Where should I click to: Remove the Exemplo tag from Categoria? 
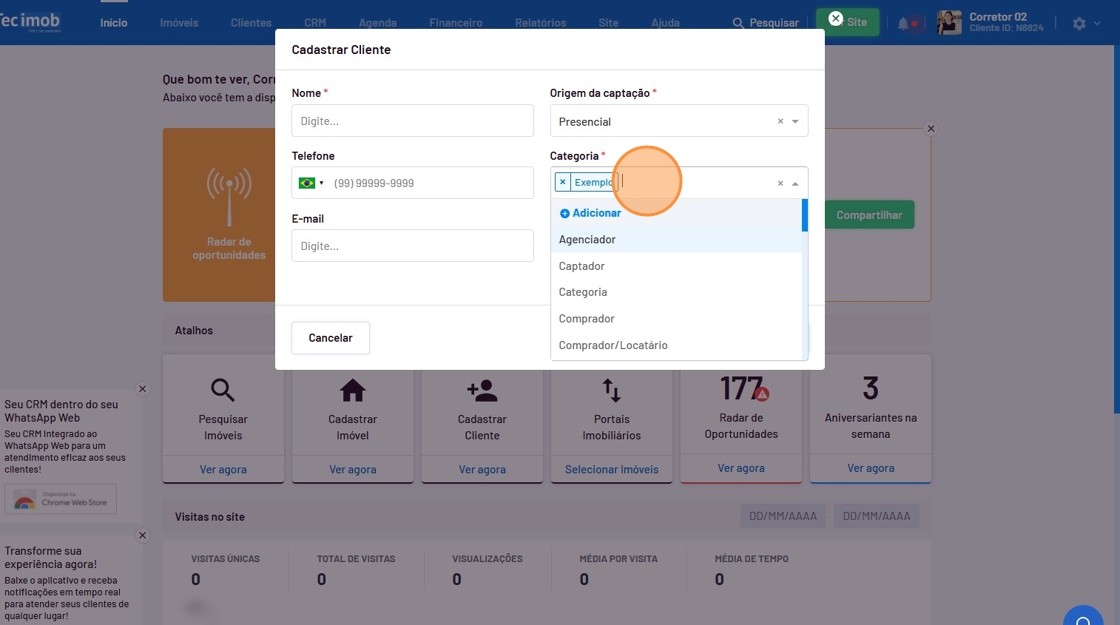point(563,183)
